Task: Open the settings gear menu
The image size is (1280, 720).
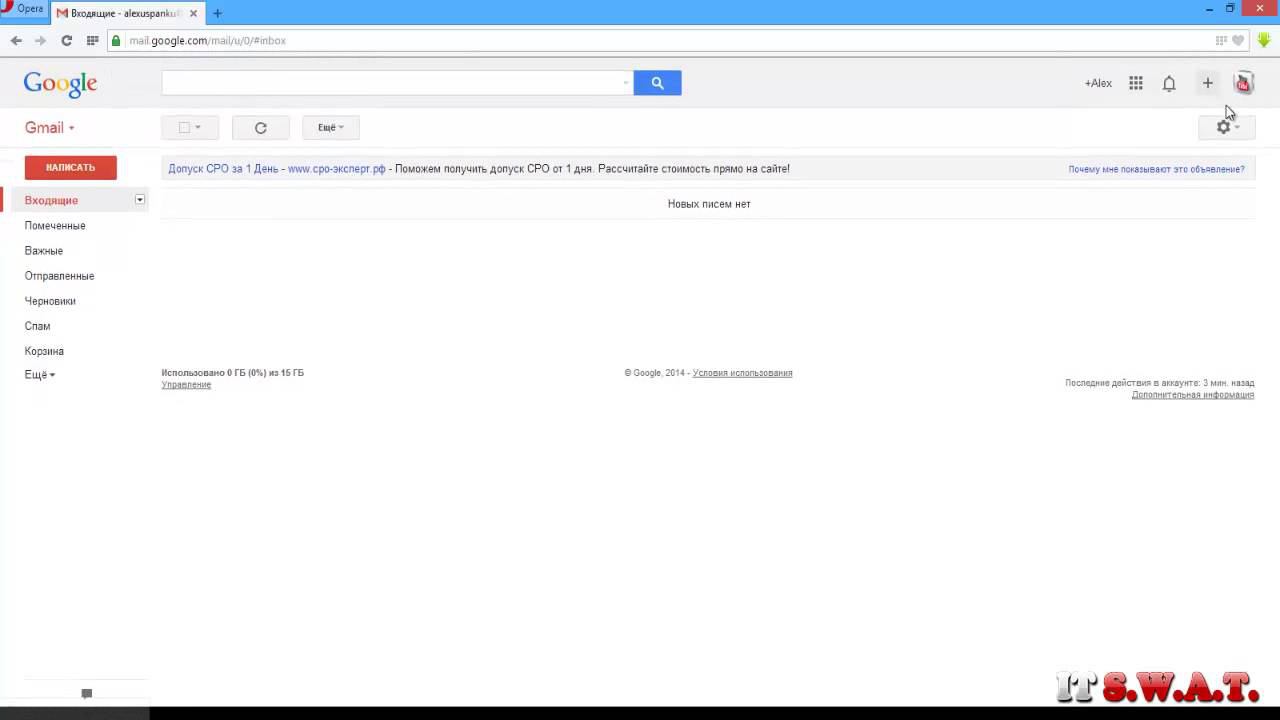Action: tap(1227, 127)
